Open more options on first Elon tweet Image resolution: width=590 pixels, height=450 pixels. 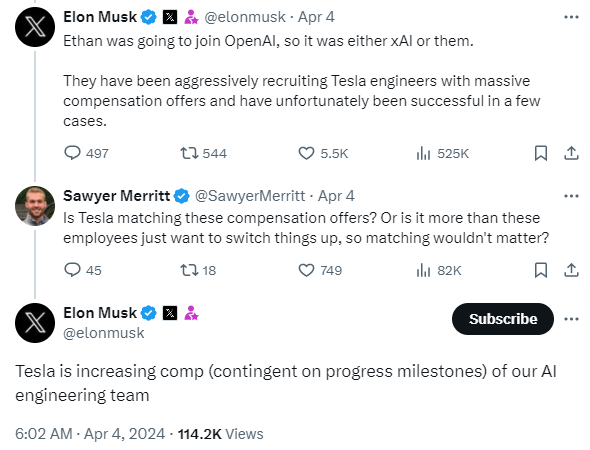click(x=571, y=17)
